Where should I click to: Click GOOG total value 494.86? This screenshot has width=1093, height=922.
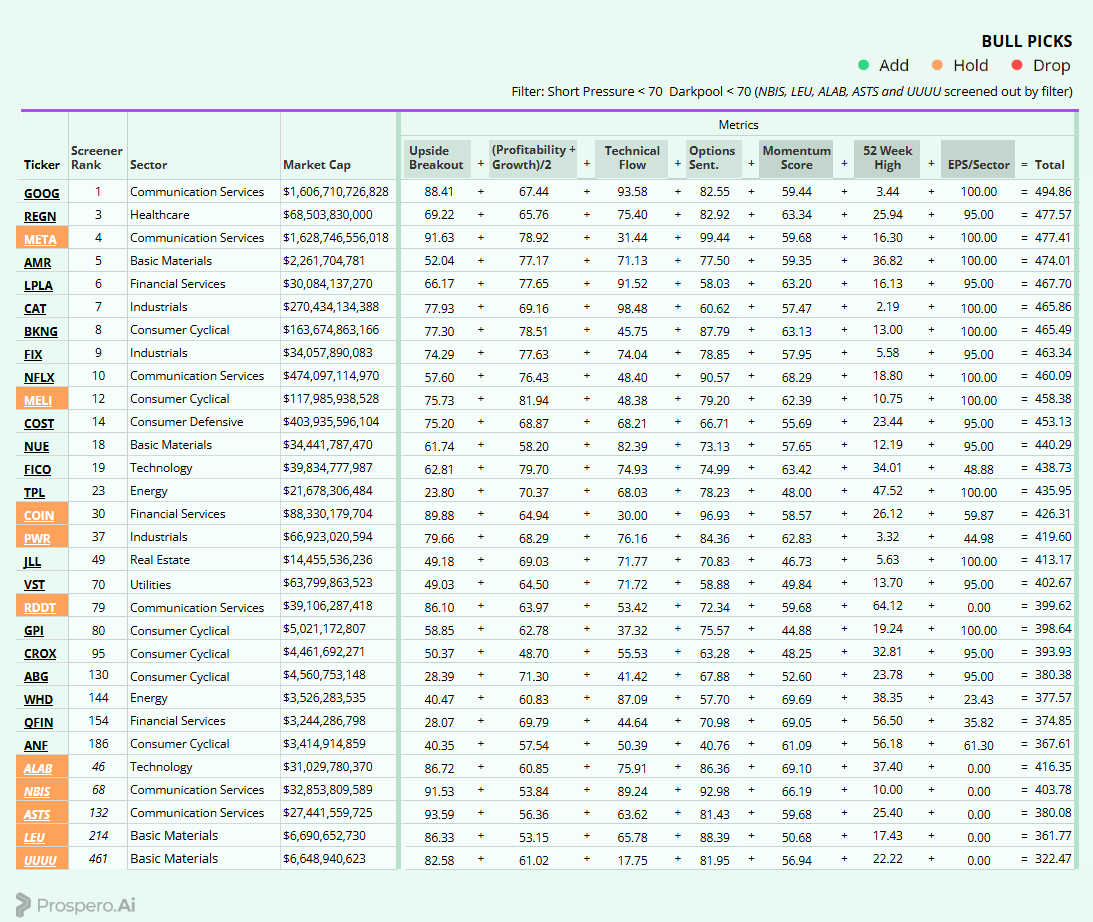pyautogui.click(x=1053, y=192)
